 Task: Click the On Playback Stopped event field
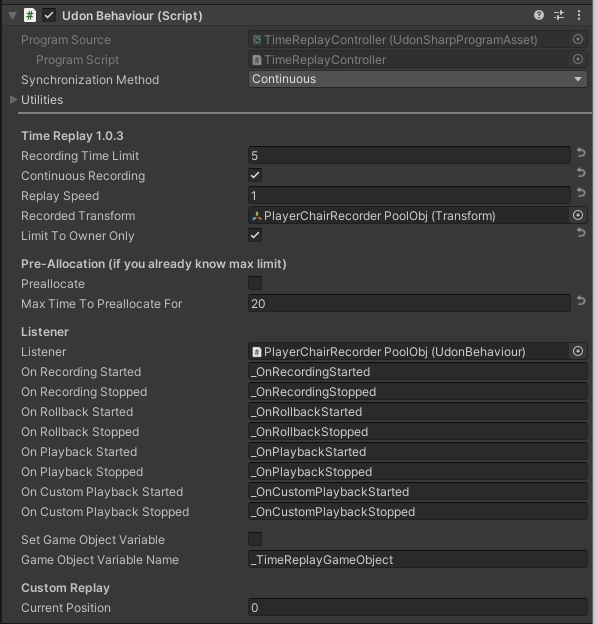418,472
